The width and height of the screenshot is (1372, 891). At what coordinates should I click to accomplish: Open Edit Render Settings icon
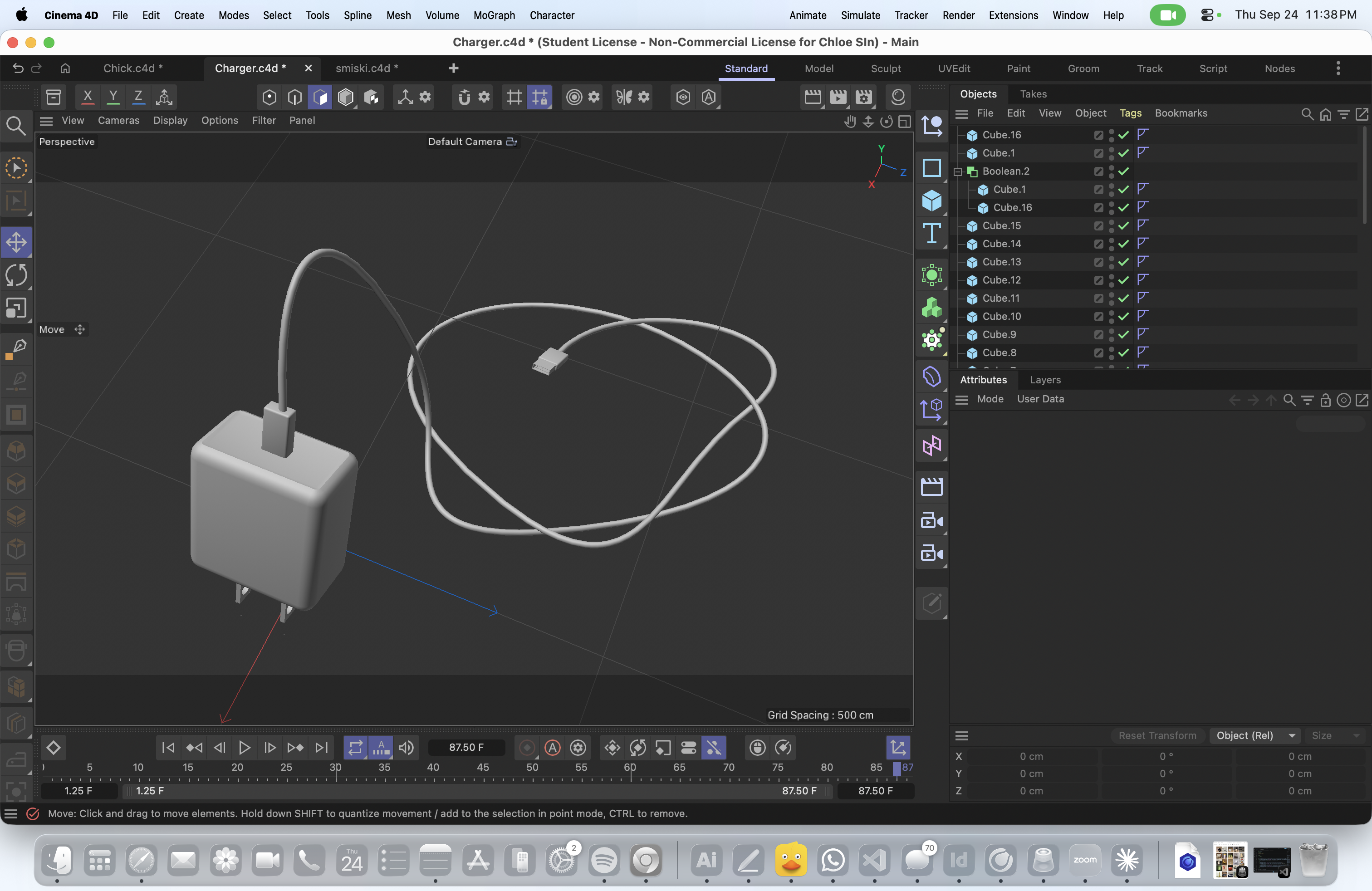[x=863, y=97]
